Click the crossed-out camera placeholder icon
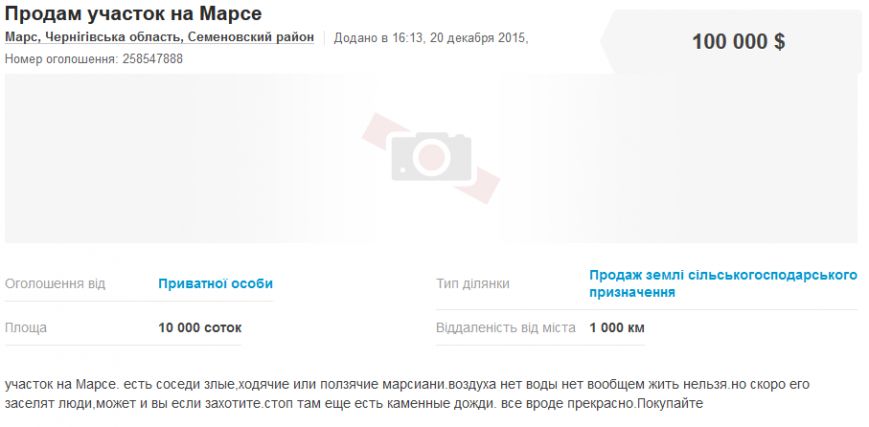 click(431, 158)
